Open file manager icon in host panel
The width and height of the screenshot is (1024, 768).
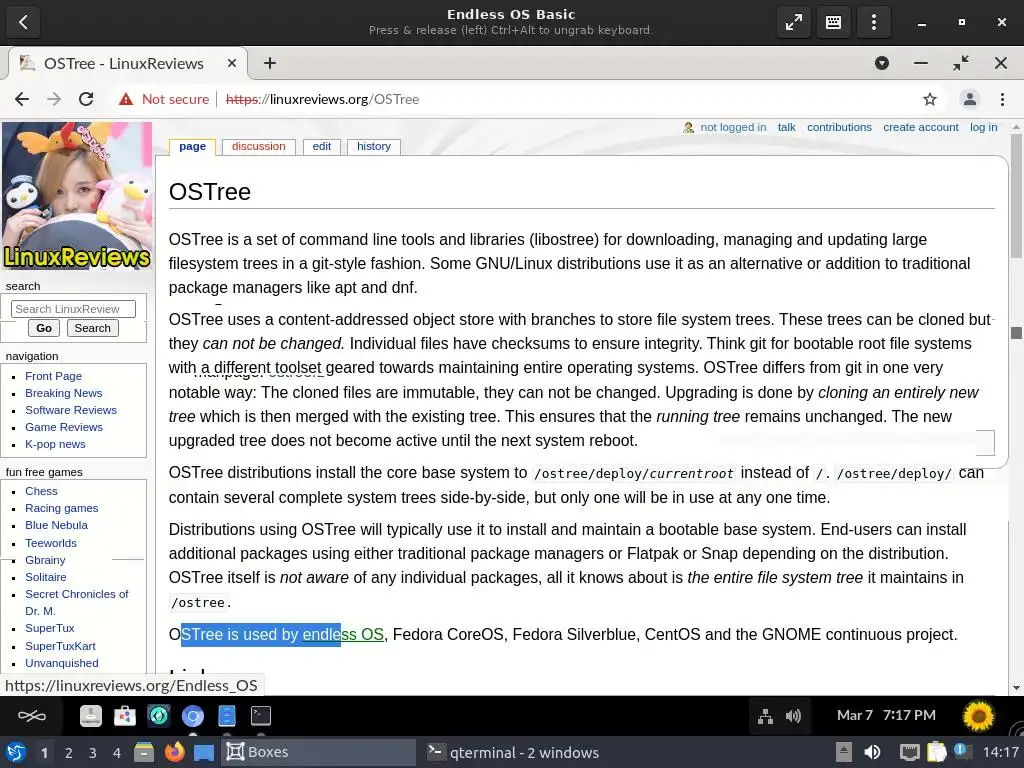click(144, 752)
